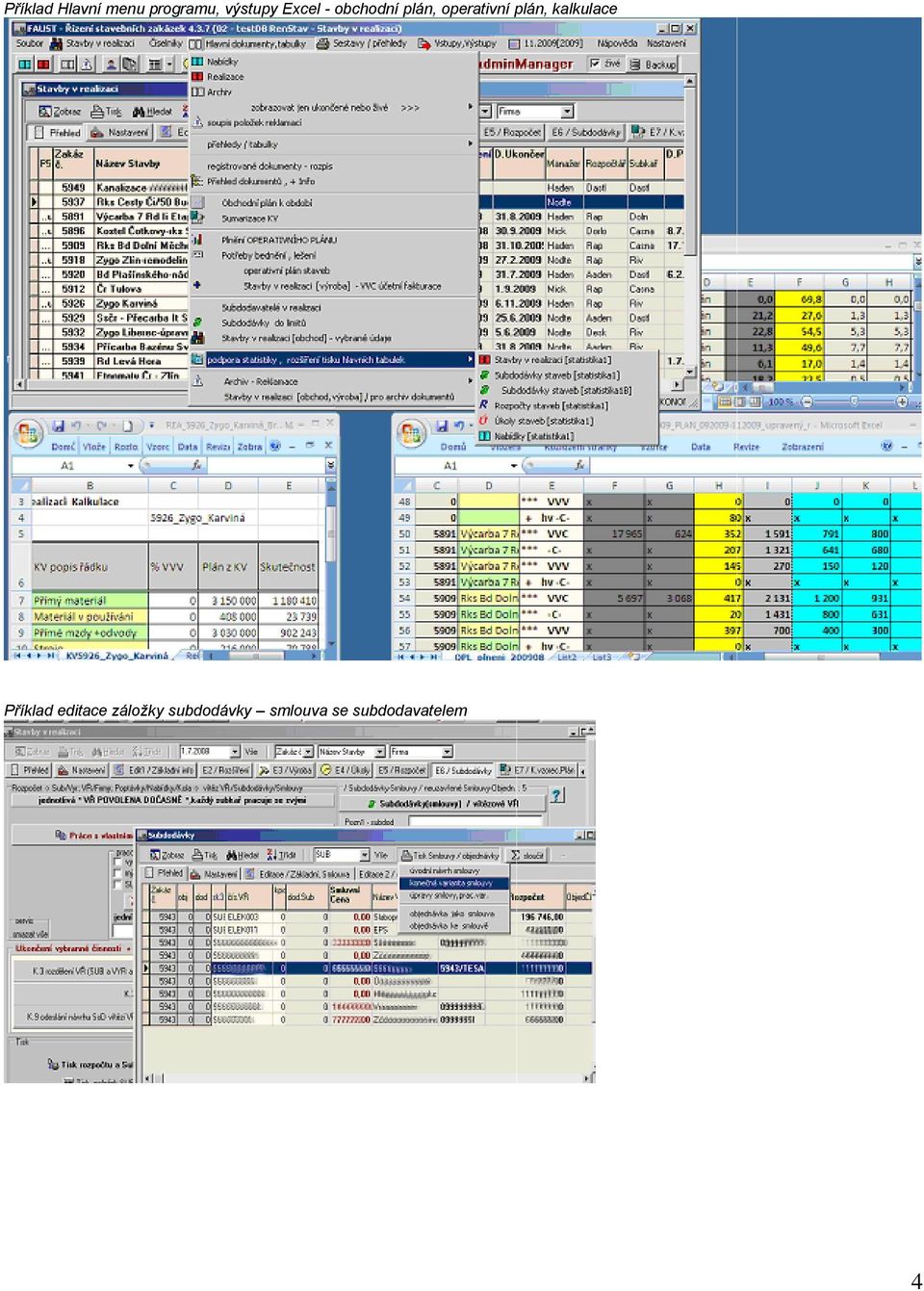
Task: Expand podpora statistiky highlighted submenu
Action: coord(334,360)
